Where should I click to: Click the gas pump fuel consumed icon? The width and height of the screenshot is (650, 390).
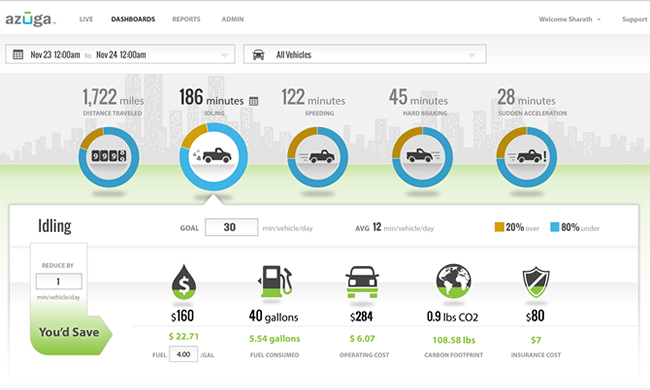tap(275, 281)
